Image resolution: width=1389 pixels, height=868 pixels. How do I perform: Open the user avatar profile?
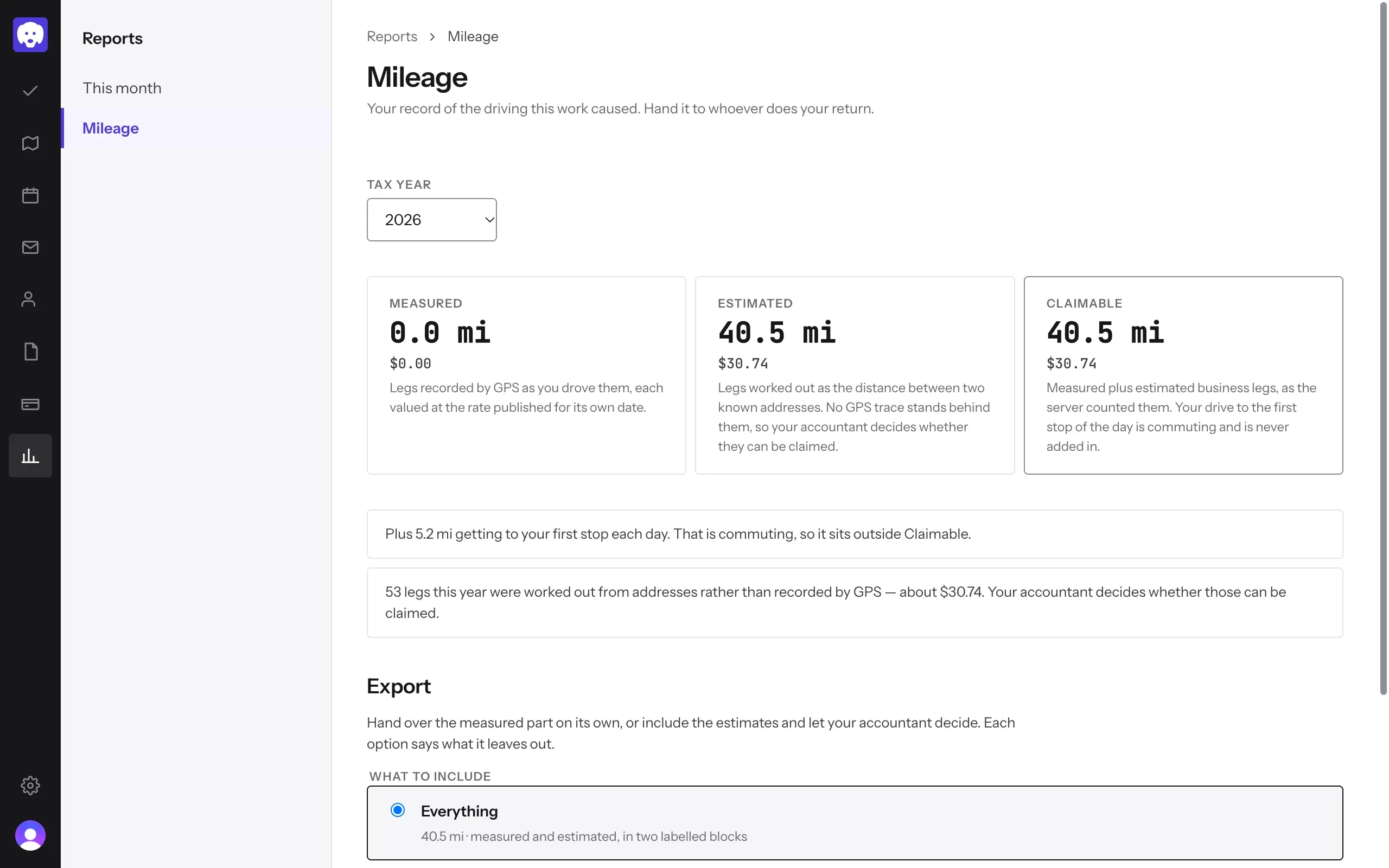30,835
